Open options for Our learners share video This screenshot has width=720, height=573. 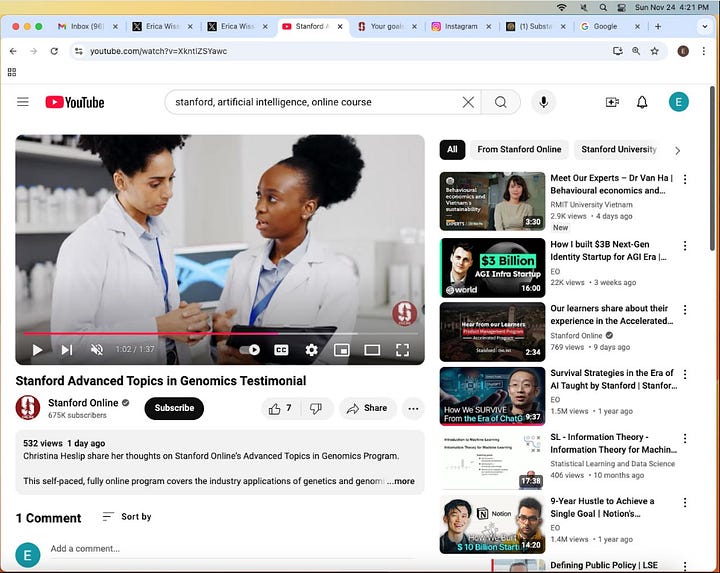(x=685, y=310)
